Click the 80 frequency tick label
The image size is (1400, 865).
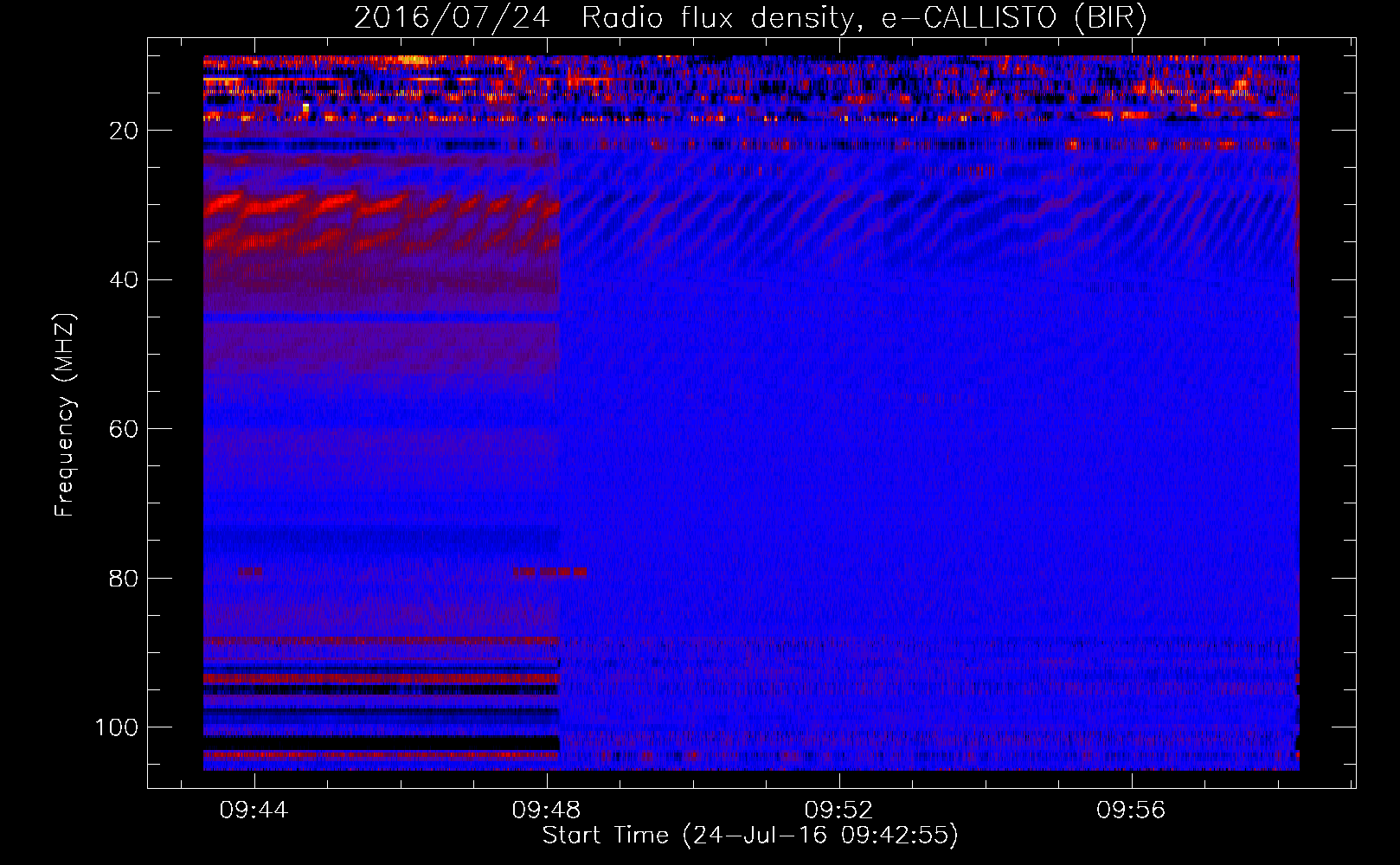click(x=124, y=579)
